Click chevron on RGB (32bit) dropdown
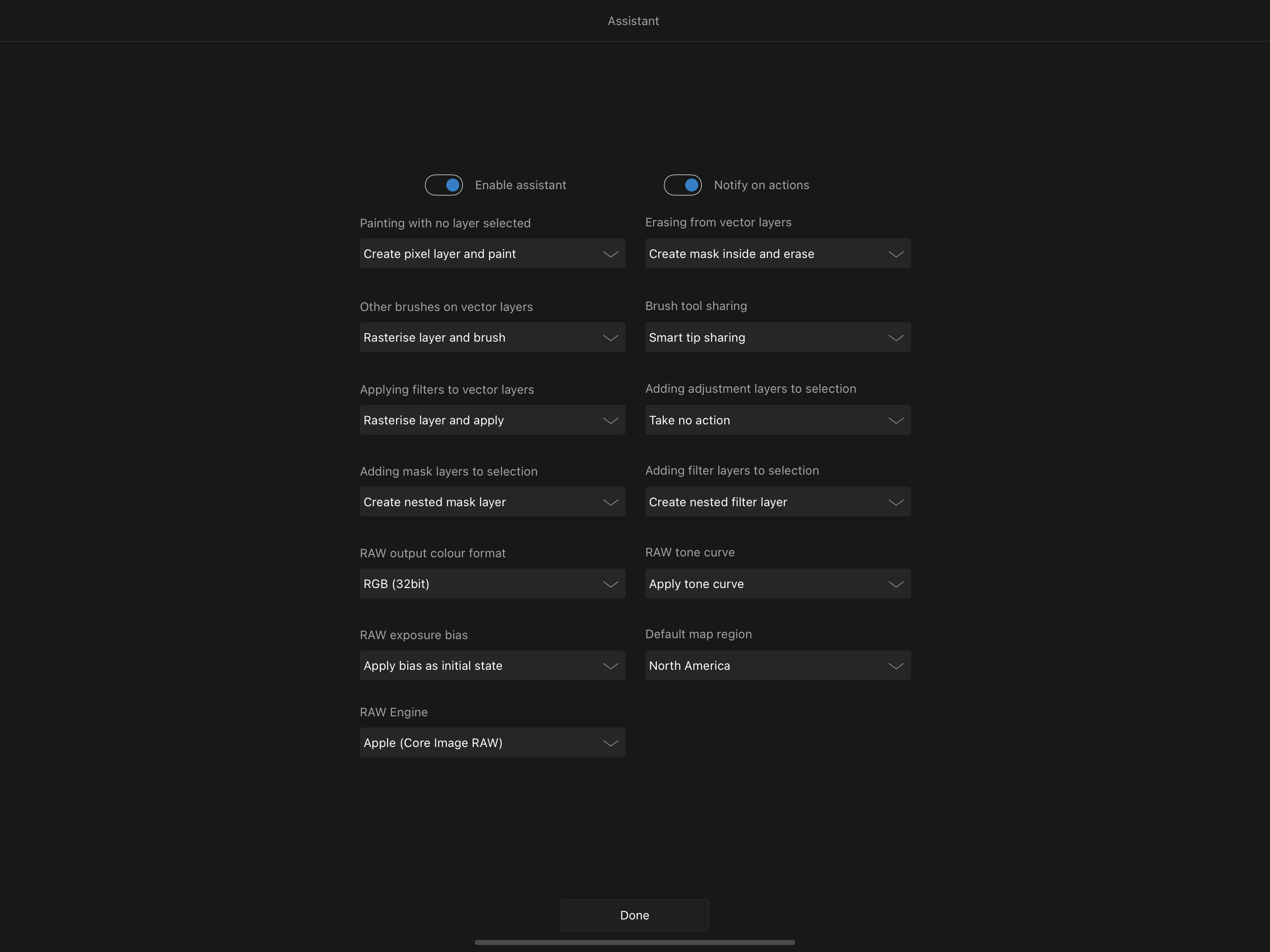The height and width of the screenshot is (952, 1270). (x=610, y=584)
